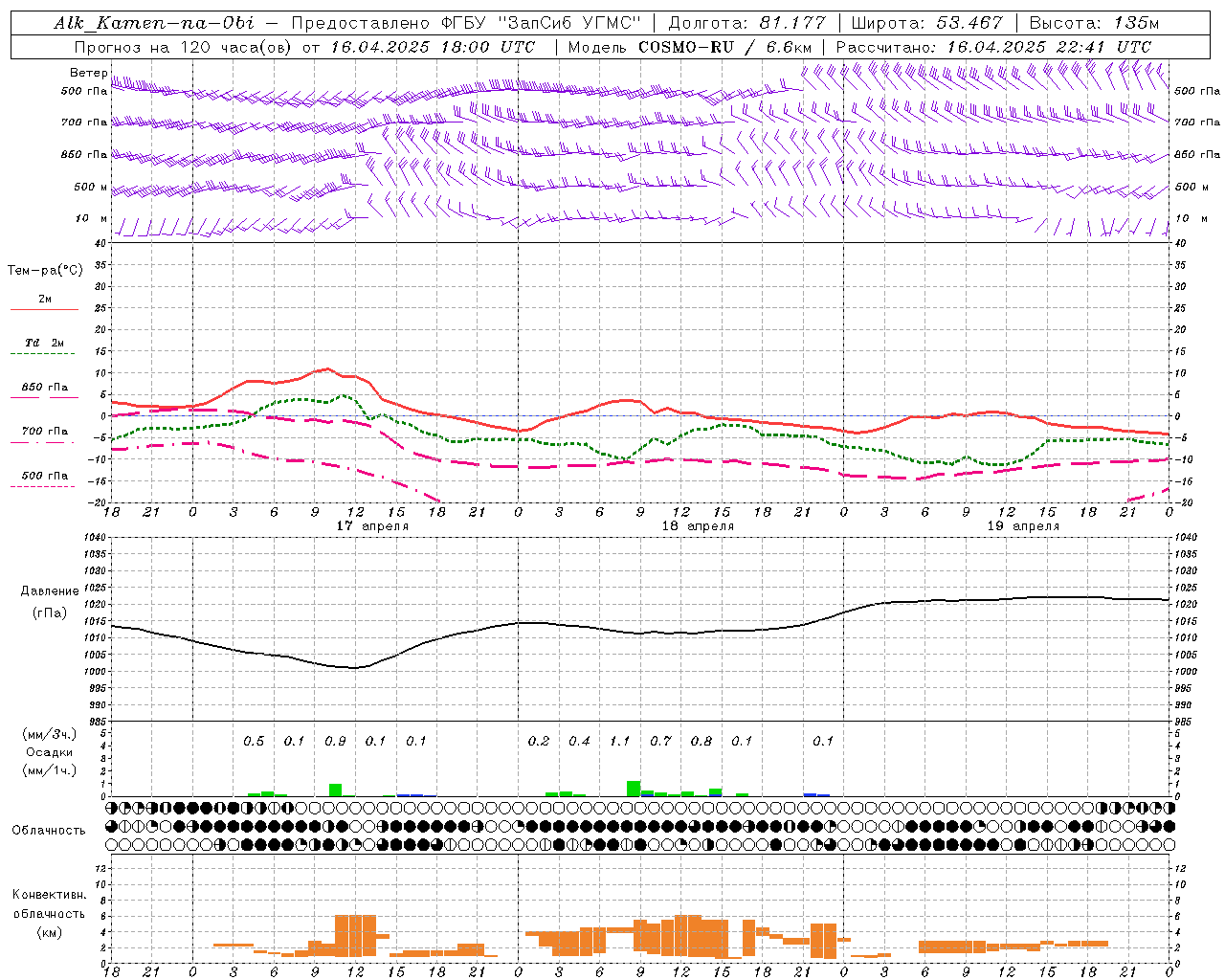Select the latitude value Широта: 53.467
Viewport: 1225px width, 980px height.
(926, 23)
